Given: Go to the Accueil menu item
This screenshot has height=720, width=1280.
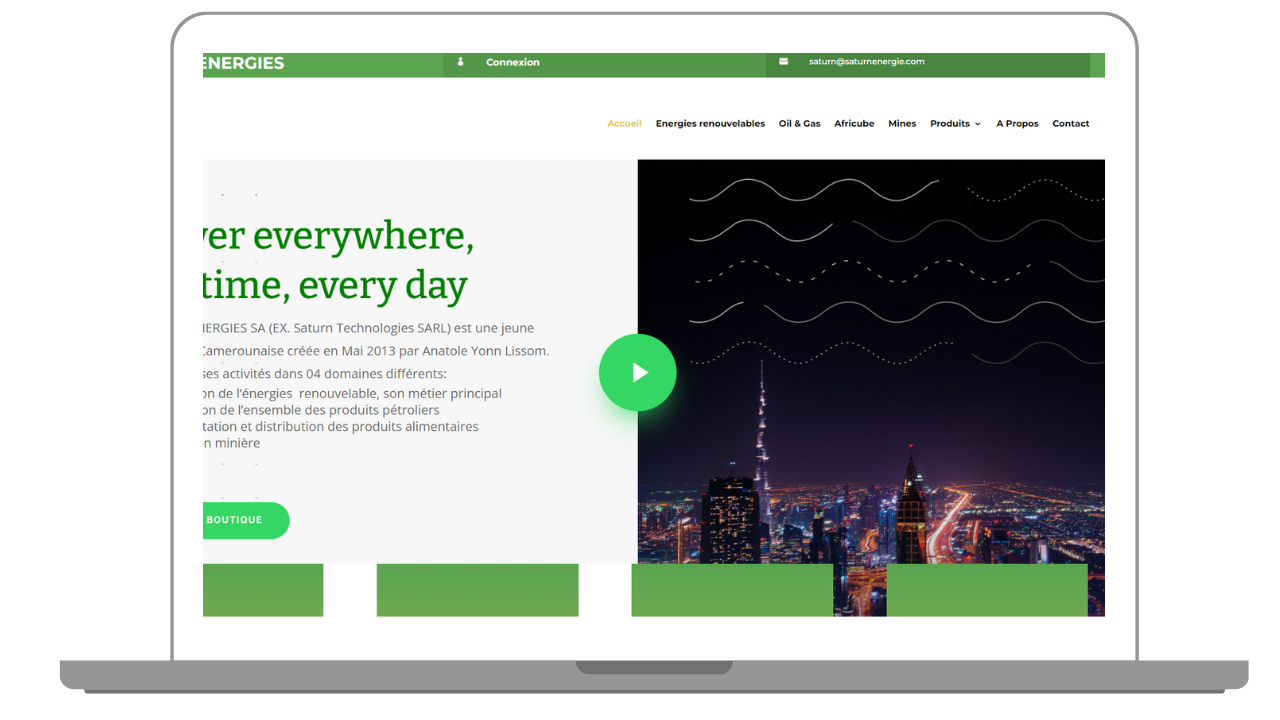Looking at the screenshot, I should [x=625, y=124].
